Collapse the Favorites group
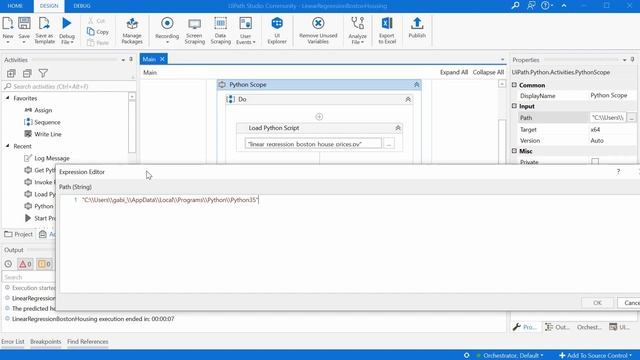The image size is (640, 360). [7, 98]
